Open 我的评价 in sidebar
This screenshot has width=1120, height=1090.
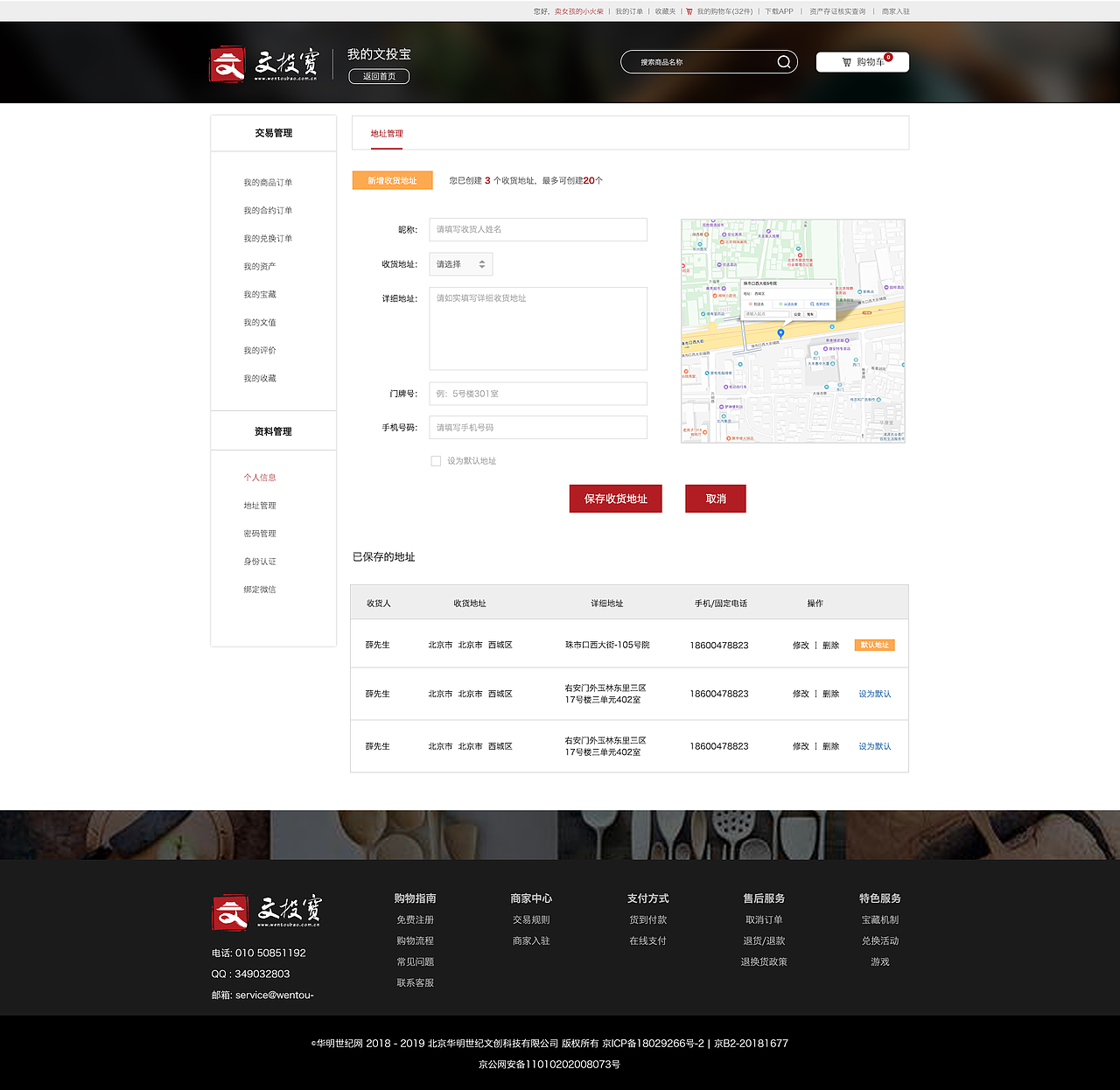click(x=260, y=351)
